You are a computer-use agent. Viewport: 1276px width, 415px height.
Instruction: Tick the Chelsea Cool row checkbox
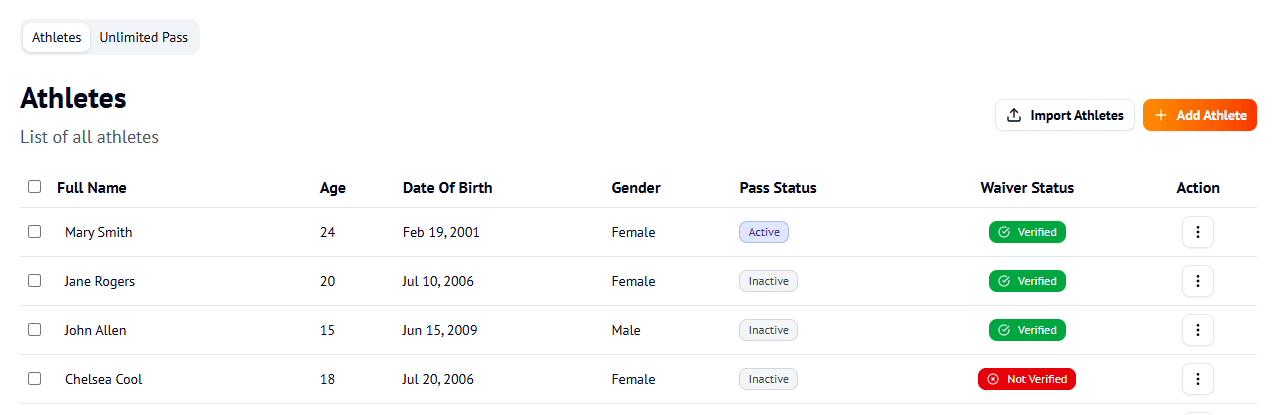[x=35, y=379]
